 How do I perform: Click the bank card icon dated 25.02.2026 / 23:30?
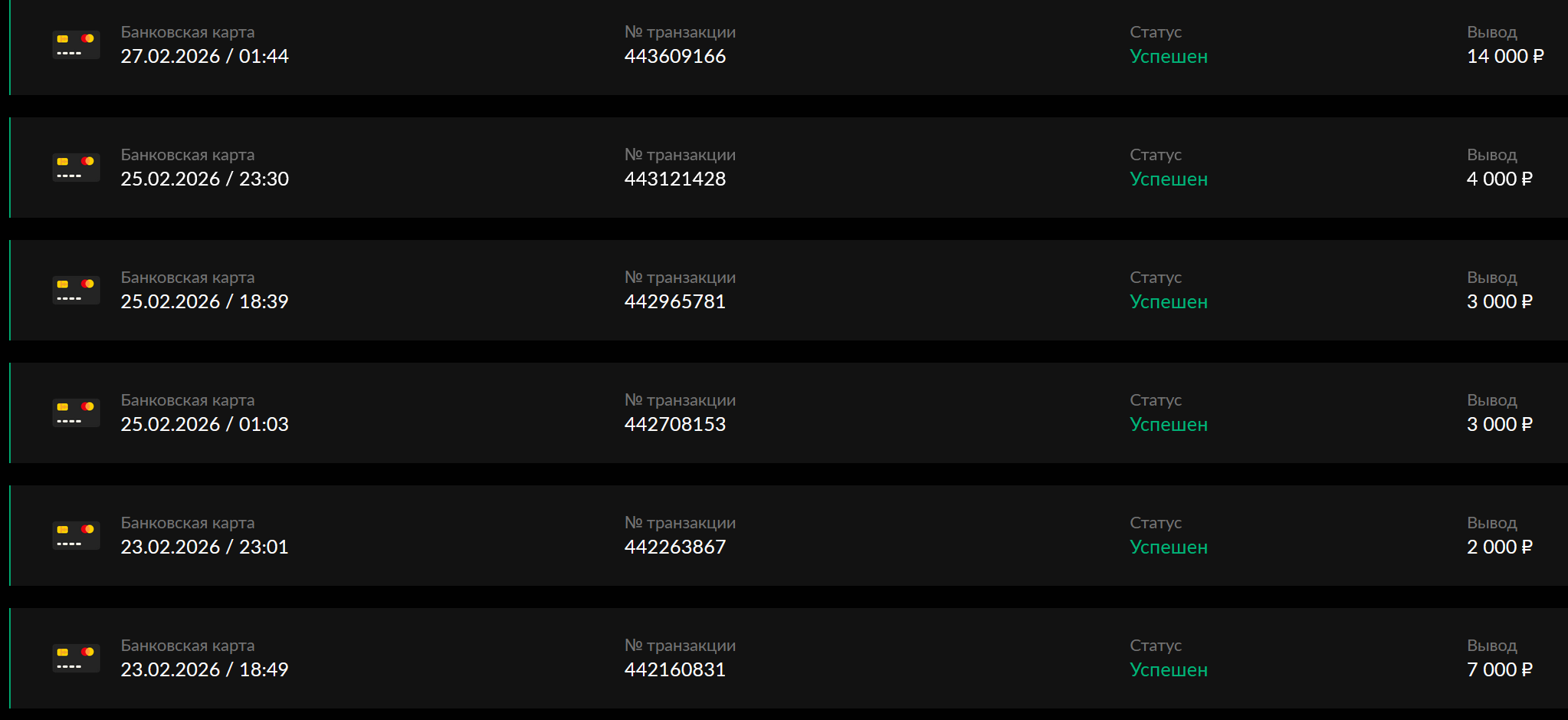pyautogui.click(x=76, y=168)
